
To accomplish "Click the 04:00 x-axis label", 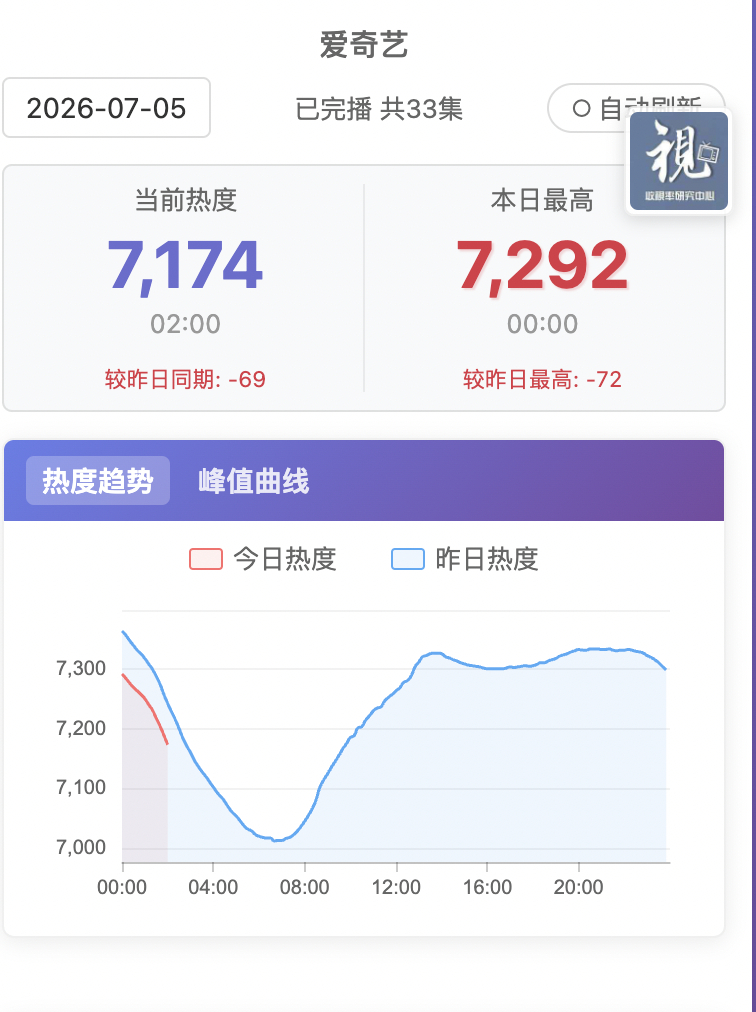I will click(213, 887).
